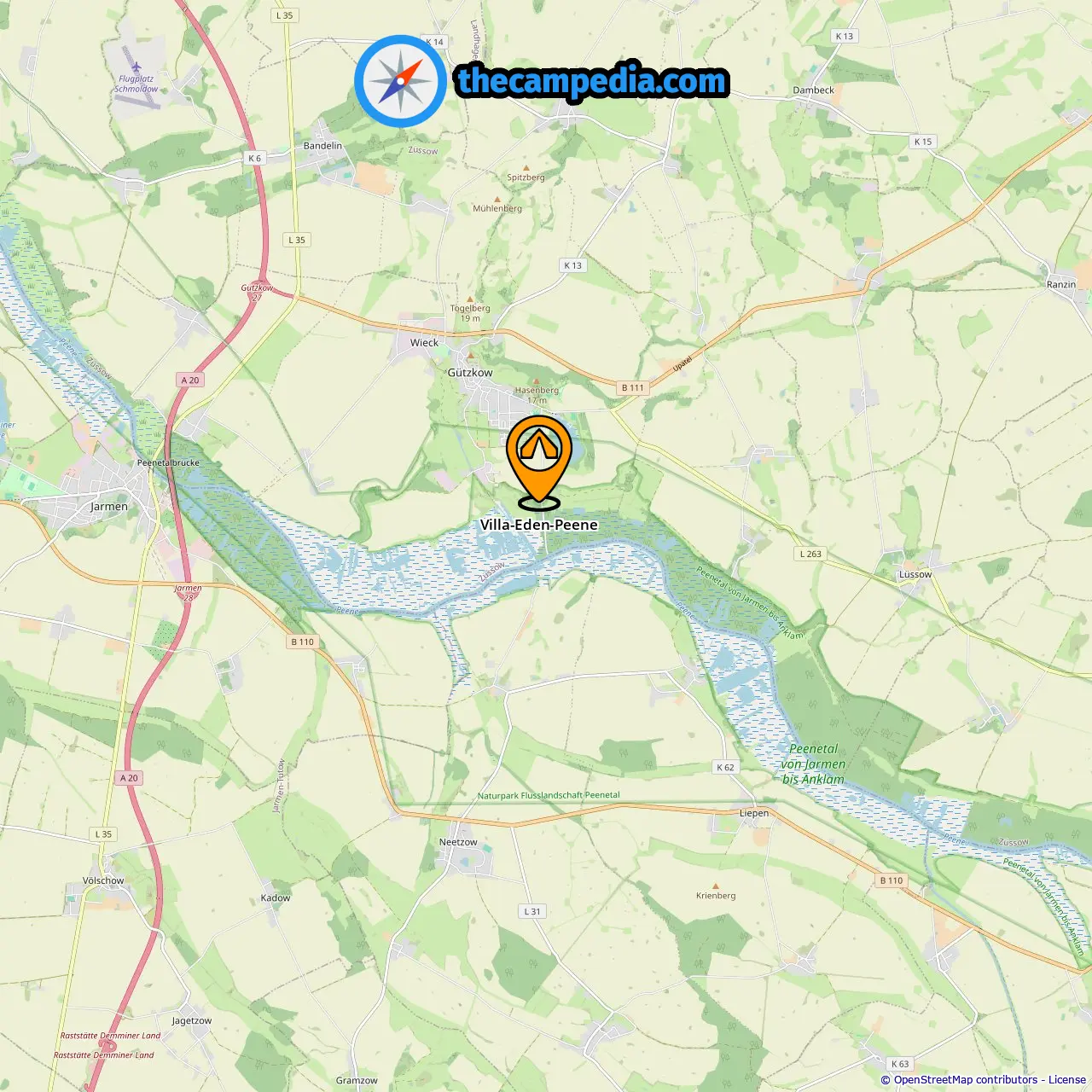Select the Jarmen town label

coord(109,507)
